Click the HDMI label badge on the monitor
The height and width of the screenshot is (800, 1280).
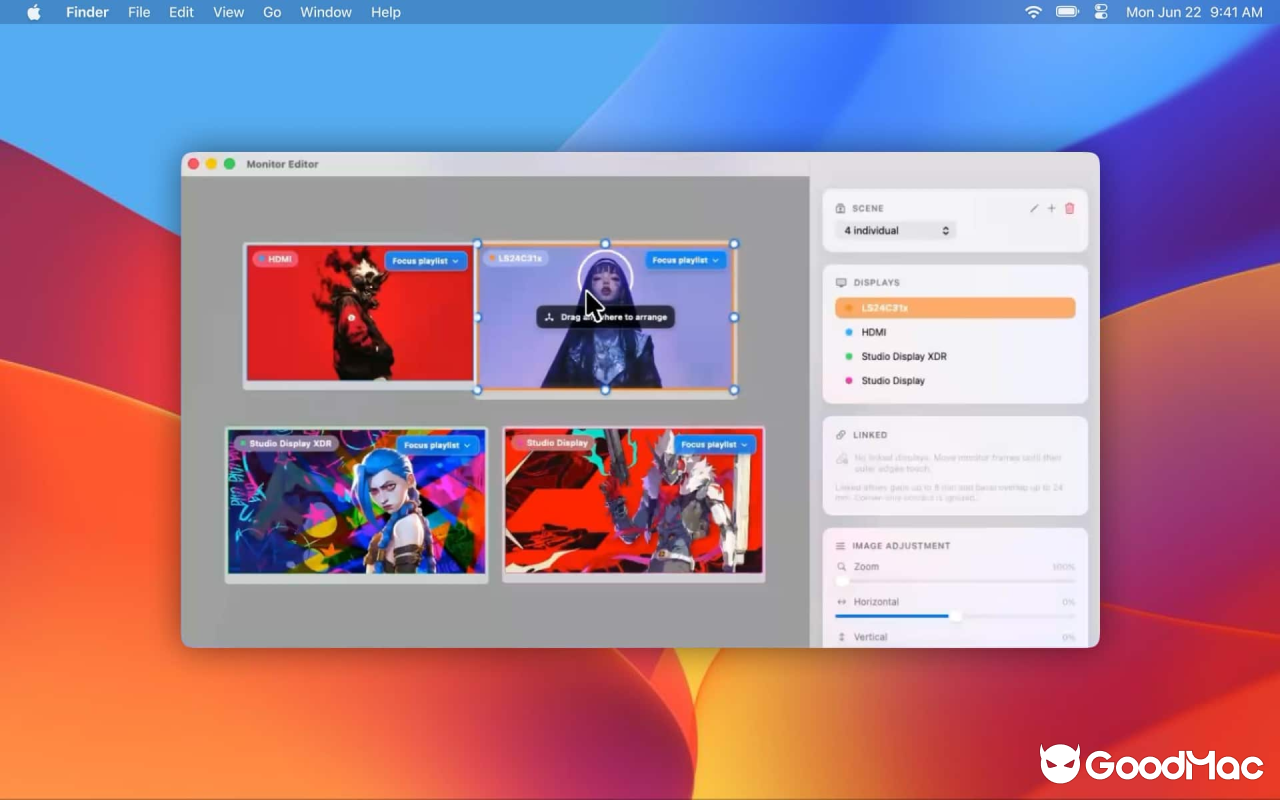click(x=275, y=260)
